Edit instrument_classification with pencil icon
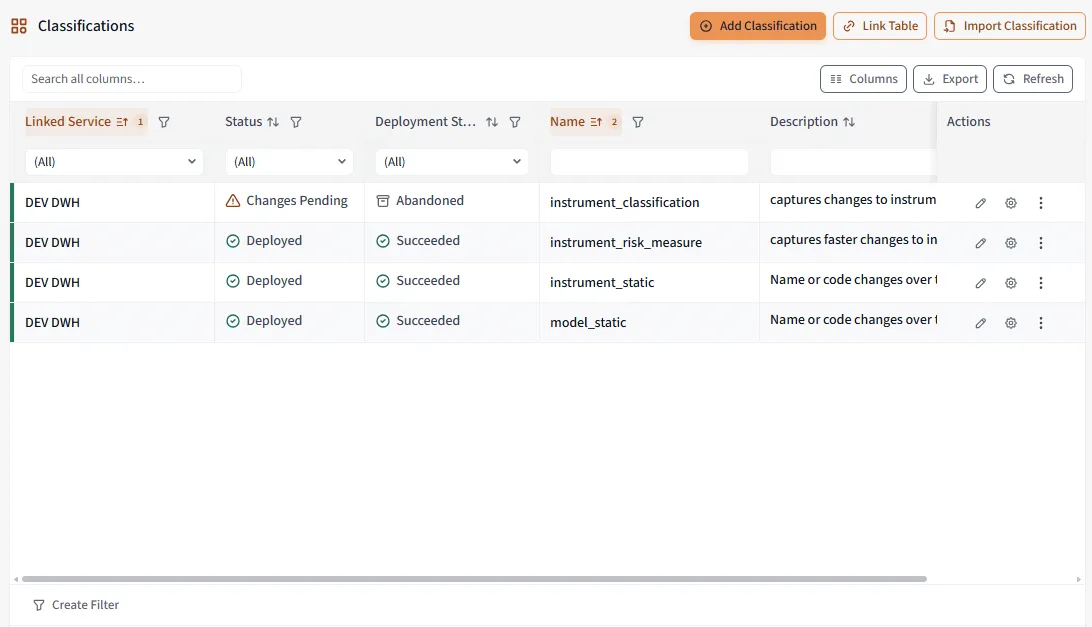Screen dimensions: 1092x627 coord(981,203)
